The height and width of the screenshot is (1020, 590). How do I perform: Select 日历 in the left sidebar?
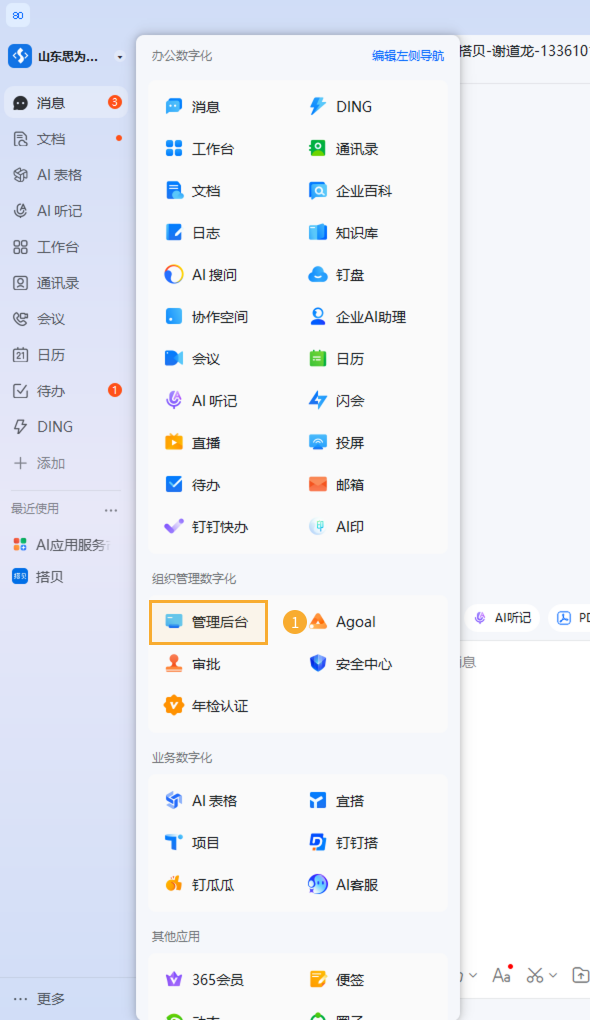pos(66,355)
